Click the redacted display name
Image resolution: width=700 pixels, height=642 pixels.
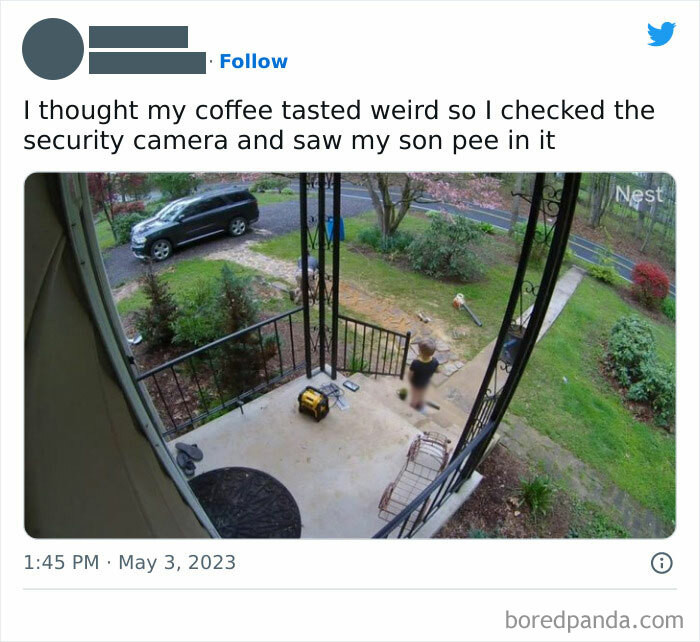tap(138, 37)
